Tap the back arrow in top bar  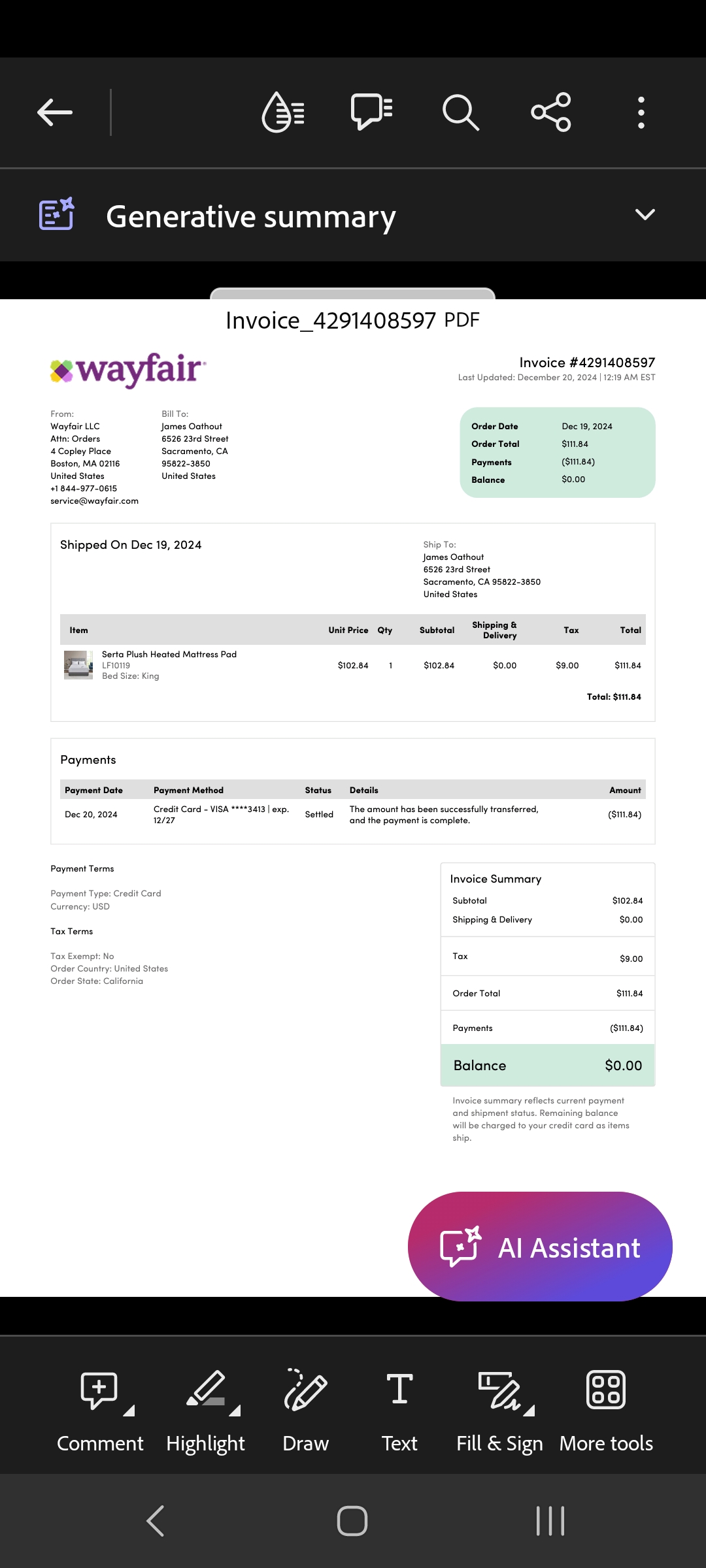click(x=55, y=112)
